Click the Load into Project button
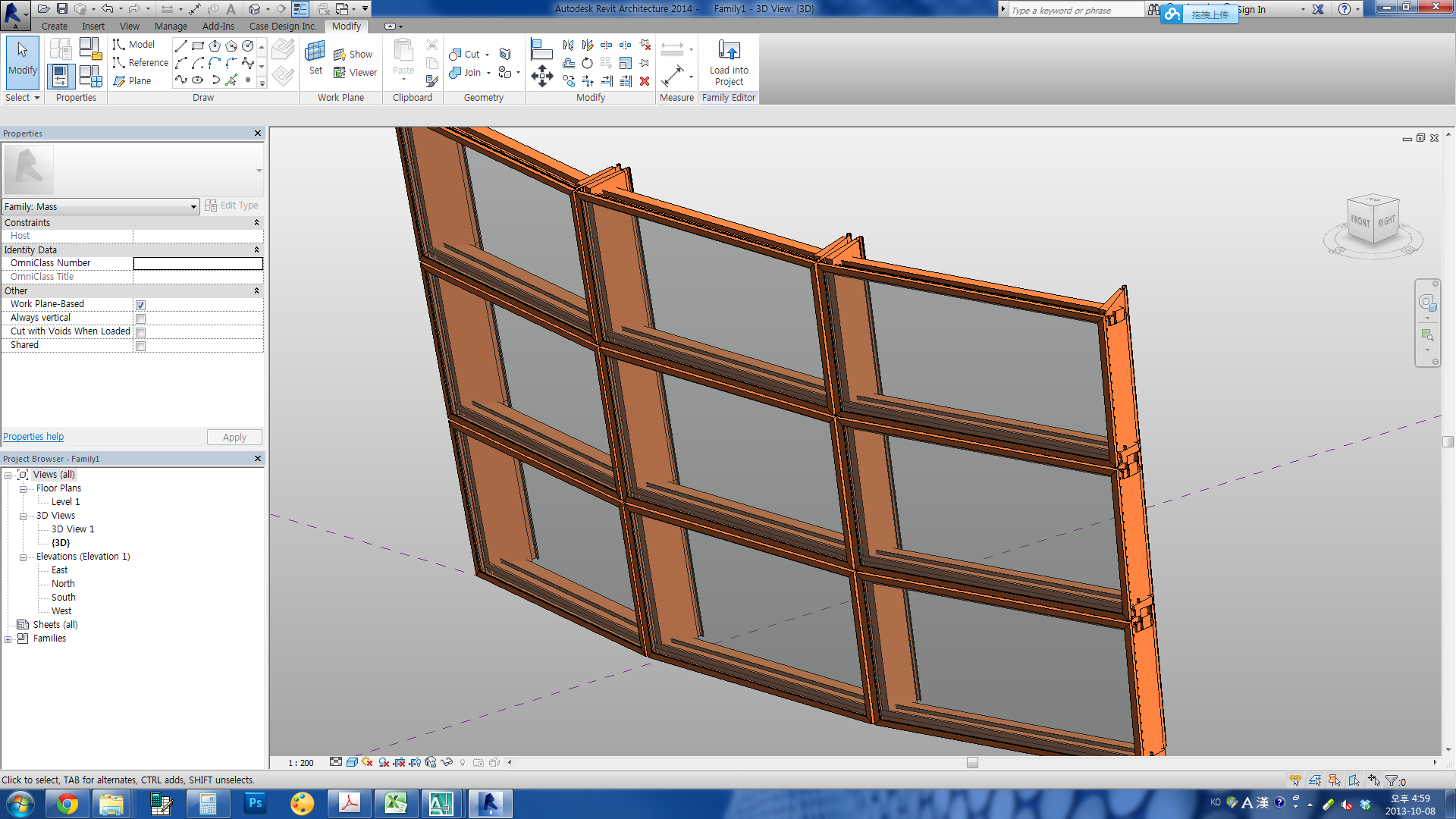This screenshot has height=819, width=1456. coord(728,62)
